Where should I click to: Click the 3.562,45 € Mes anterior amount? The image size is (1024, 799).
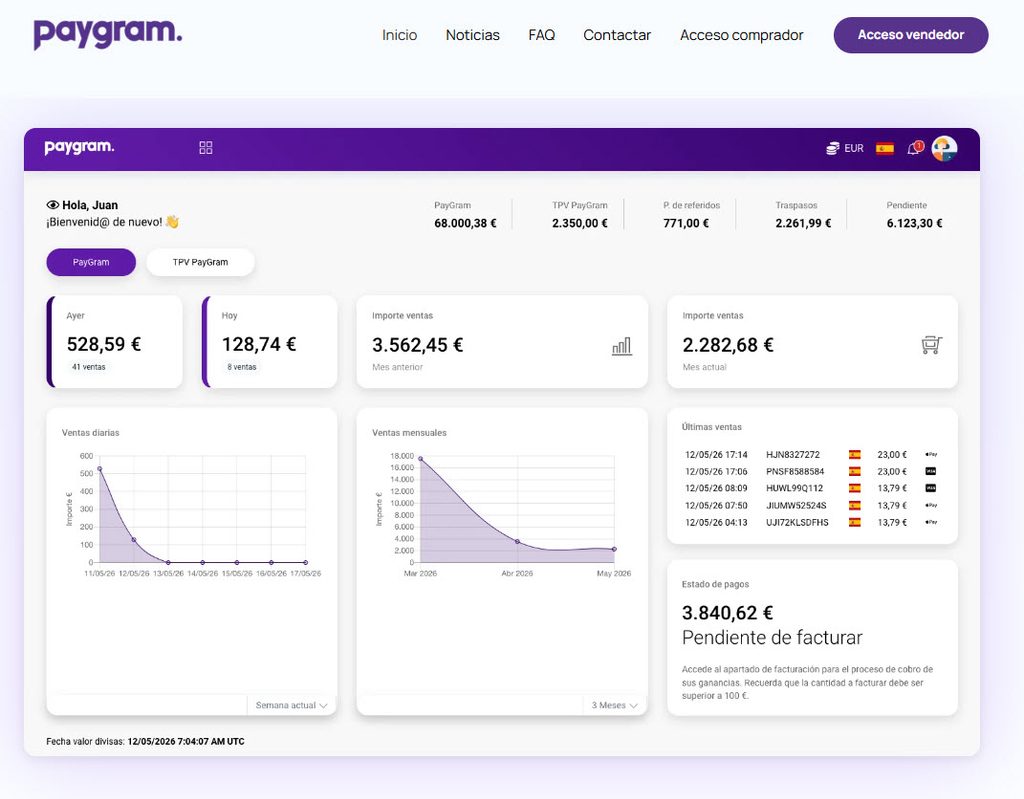tap(417, 345)
